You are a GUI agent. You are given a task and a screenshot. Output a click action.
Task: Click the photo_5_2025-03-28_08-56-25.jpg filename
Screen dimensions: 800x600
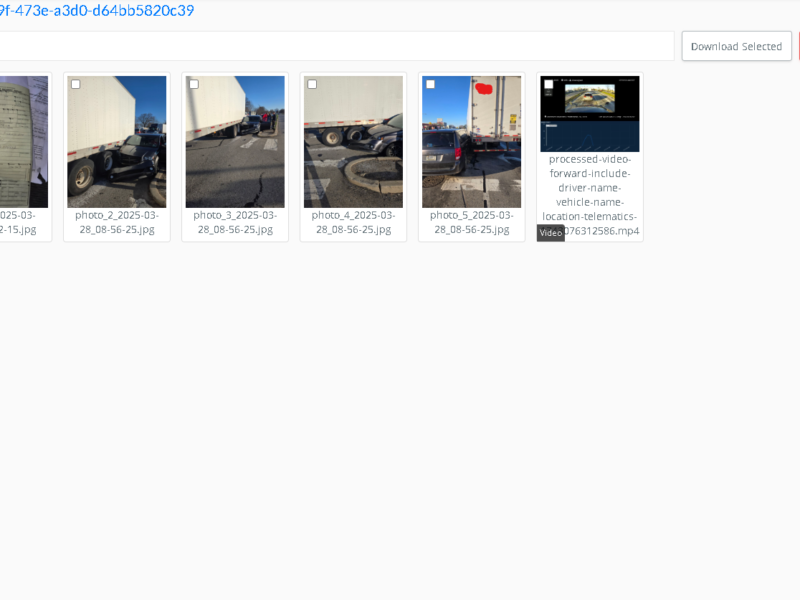[x=472, y=222]
